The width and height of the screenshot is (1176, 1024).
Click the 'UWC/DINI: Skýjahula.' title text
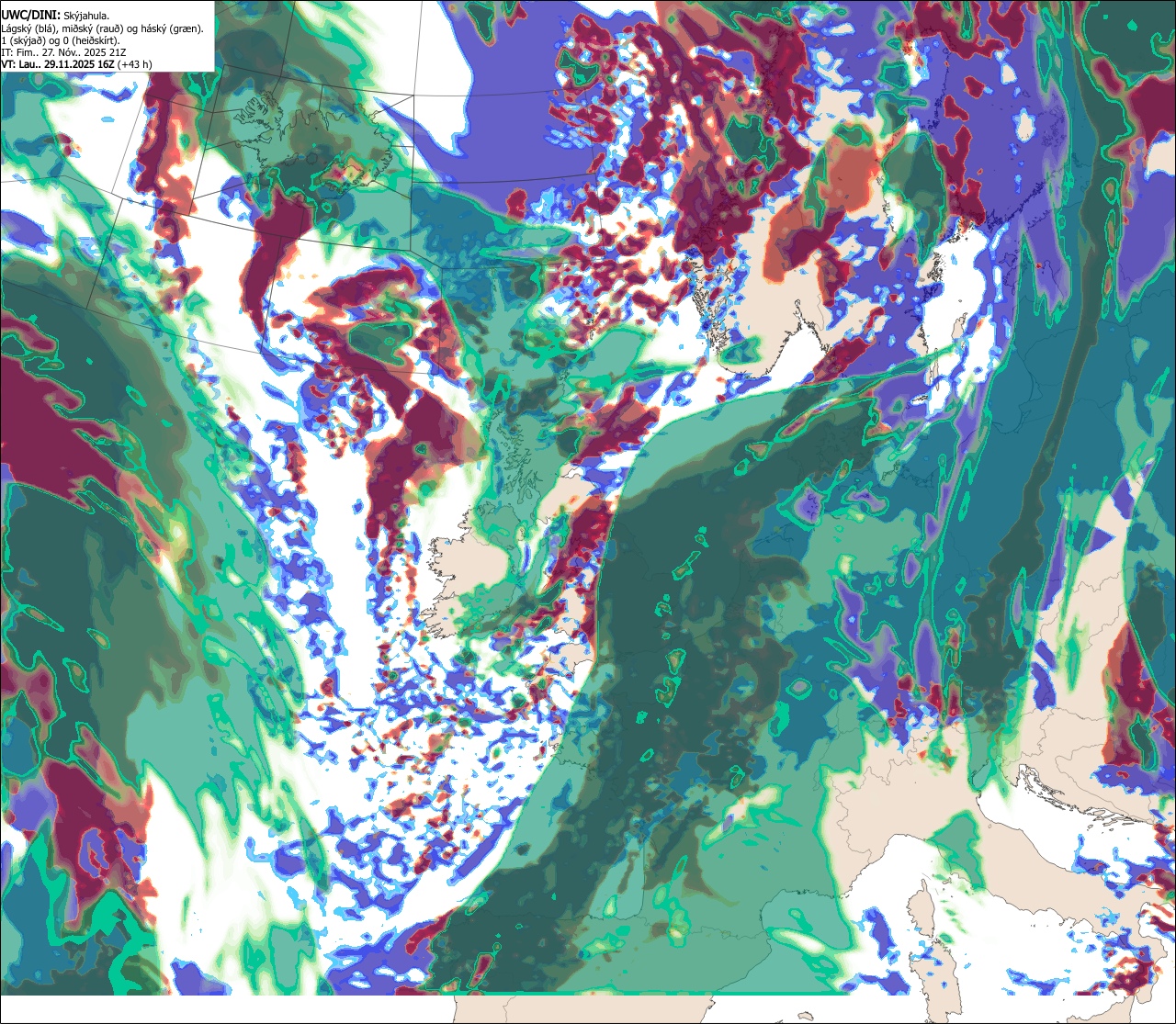click(56, 15)
